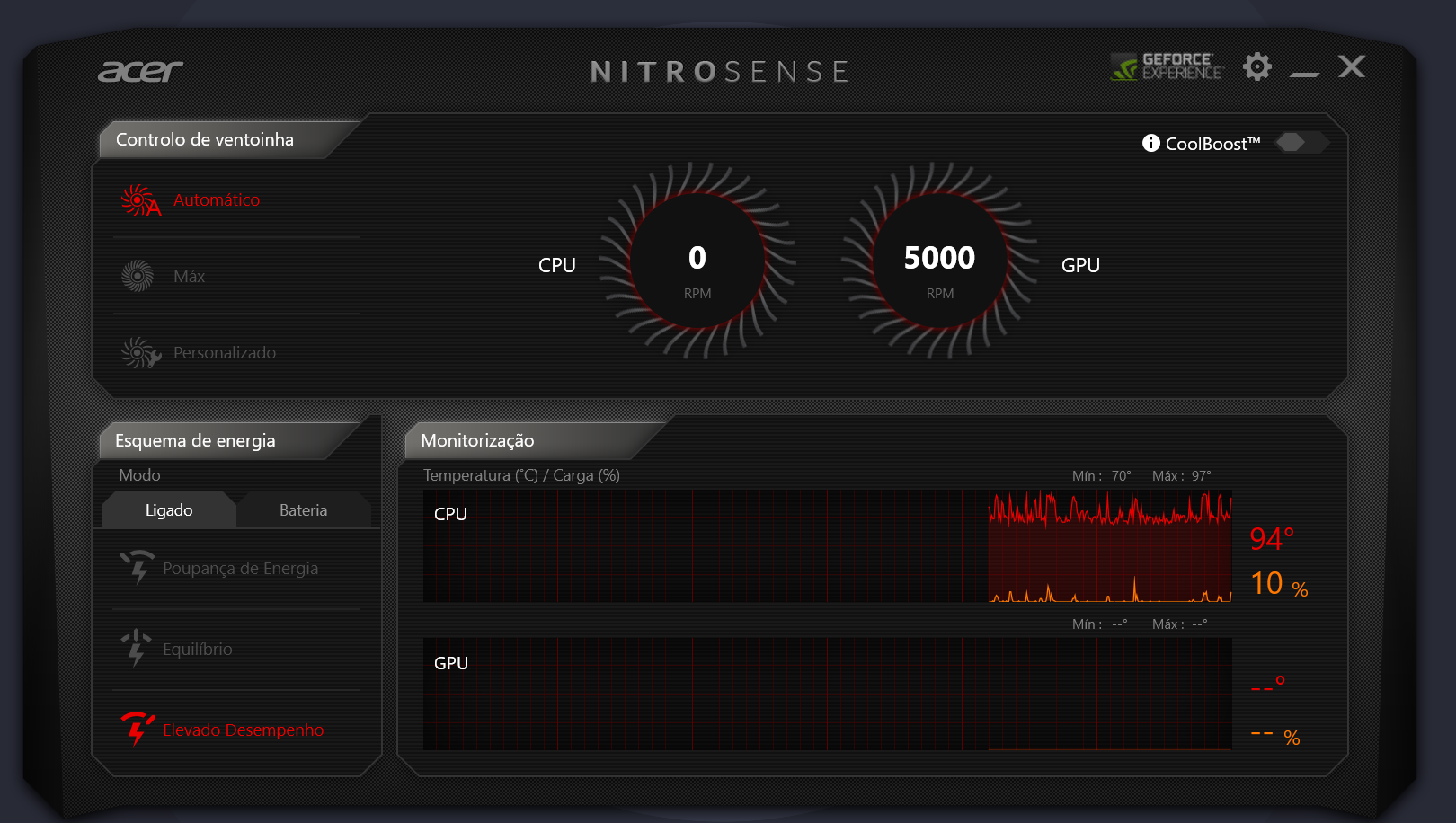Click the Esquema de energia header

coord(195,440)
